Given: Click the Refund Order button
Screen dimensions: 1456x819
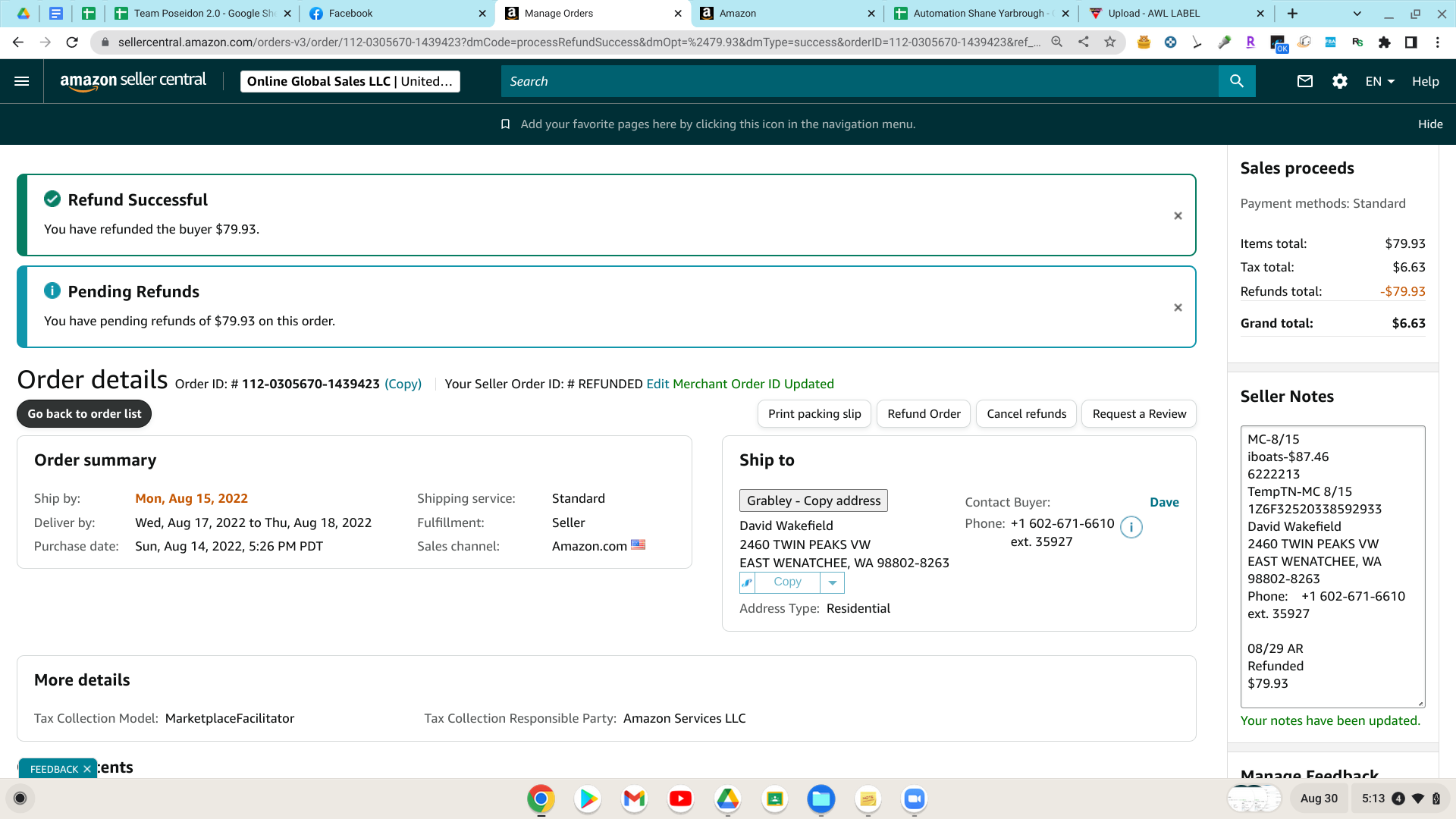Looking at the screenshot, I should point(924,414).
